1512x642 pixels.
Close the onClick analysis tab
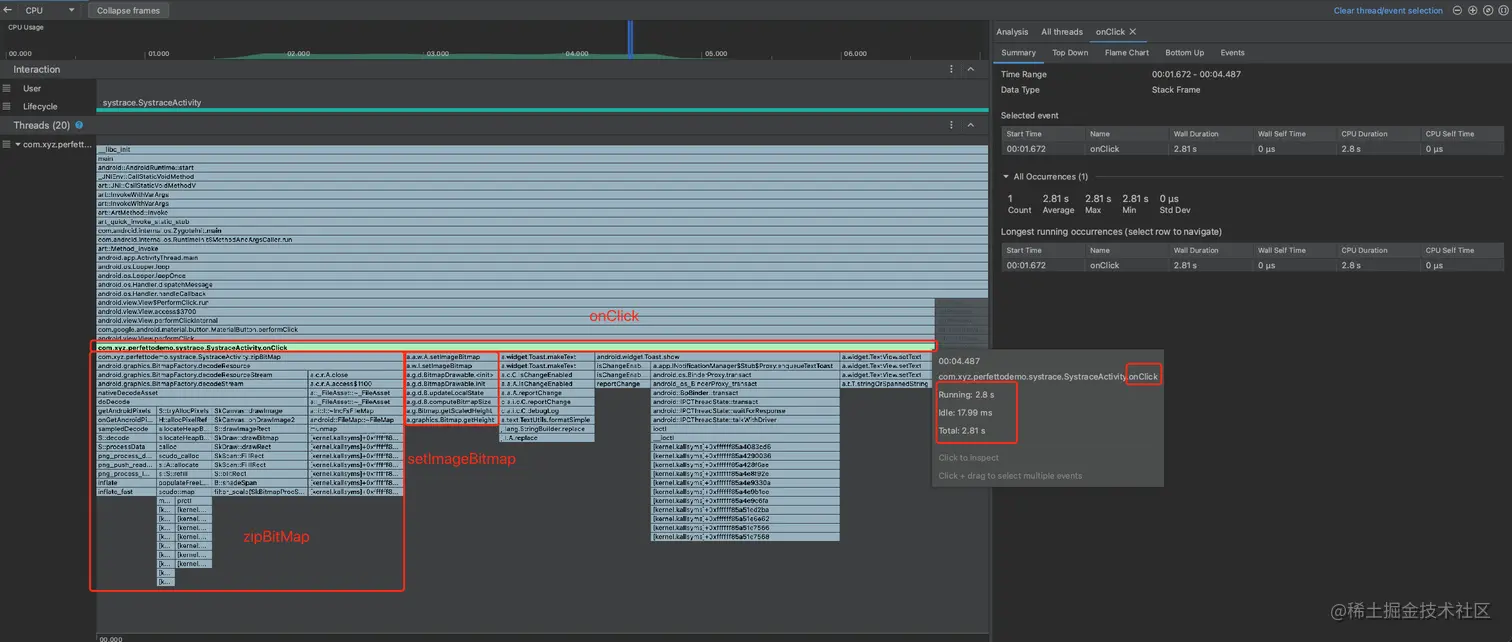tap(1133, 32)
